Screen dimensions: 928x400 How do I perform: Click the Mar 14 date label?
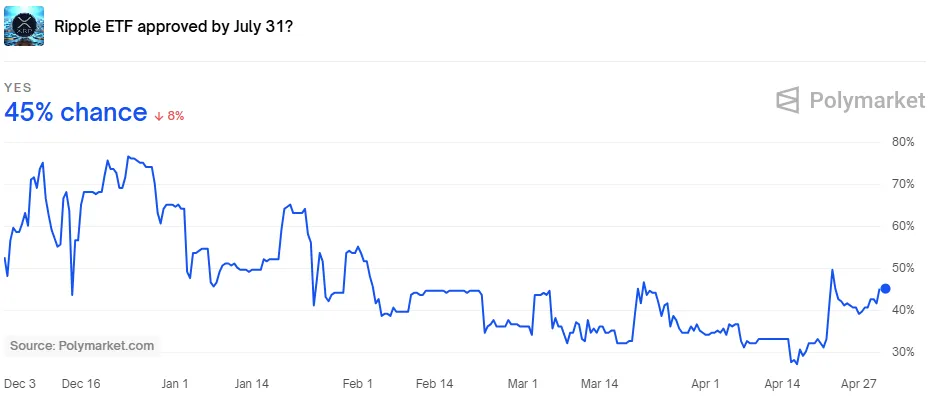pyautogui.click(x=599, y=383)
